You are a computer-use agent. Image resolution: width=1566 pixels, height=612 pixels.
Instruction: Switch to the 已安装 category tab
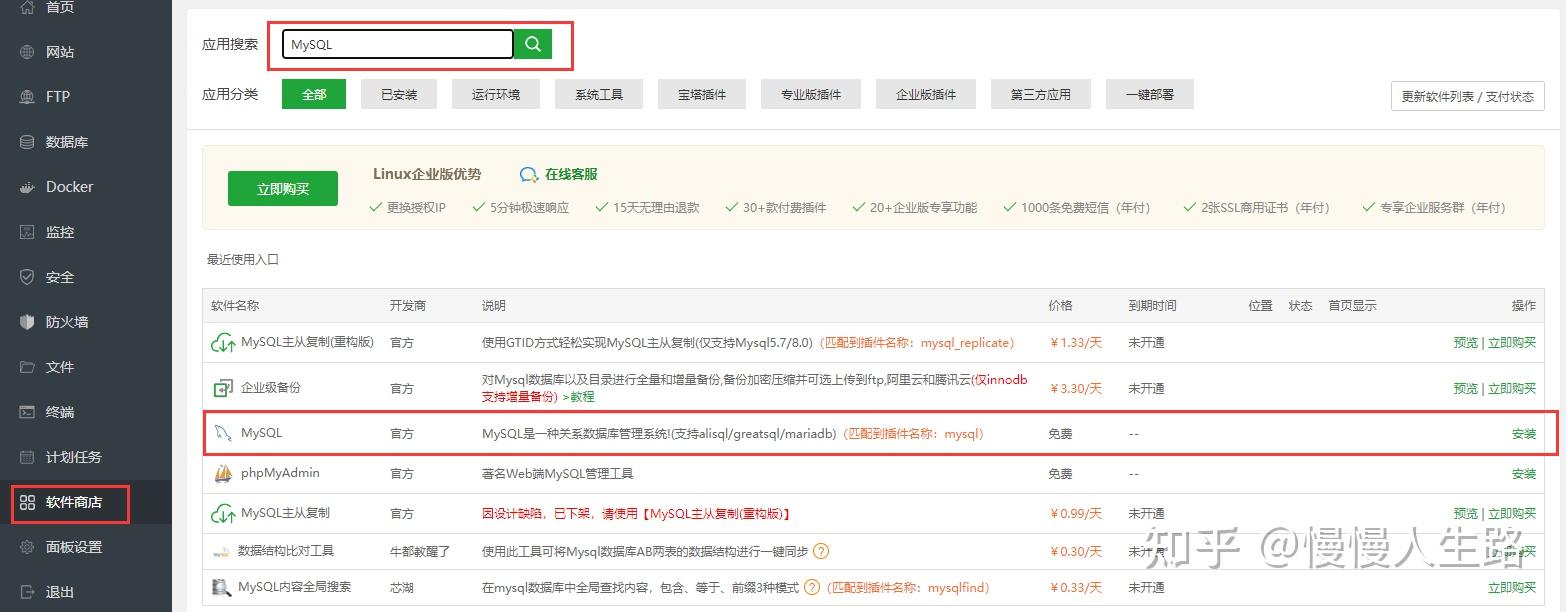[399, 94]
